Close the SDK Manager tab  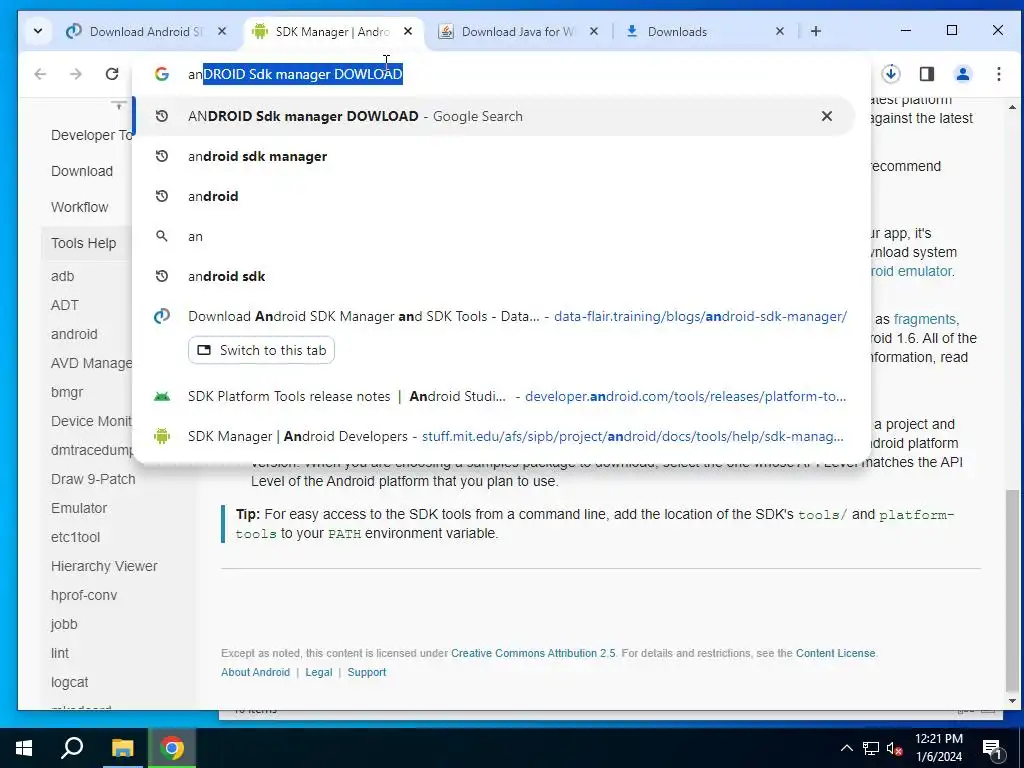(x=408, y=31)
